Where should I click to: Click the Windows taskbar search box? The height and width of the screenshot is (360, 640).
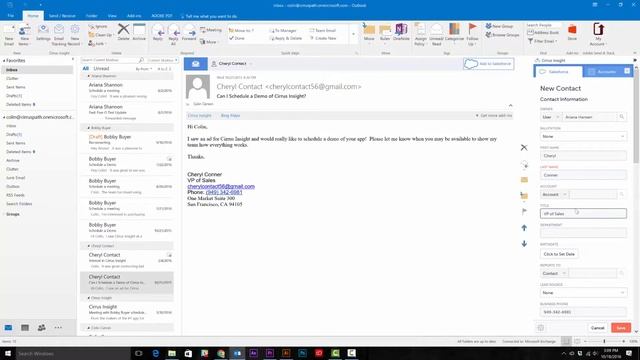(73, 353)
